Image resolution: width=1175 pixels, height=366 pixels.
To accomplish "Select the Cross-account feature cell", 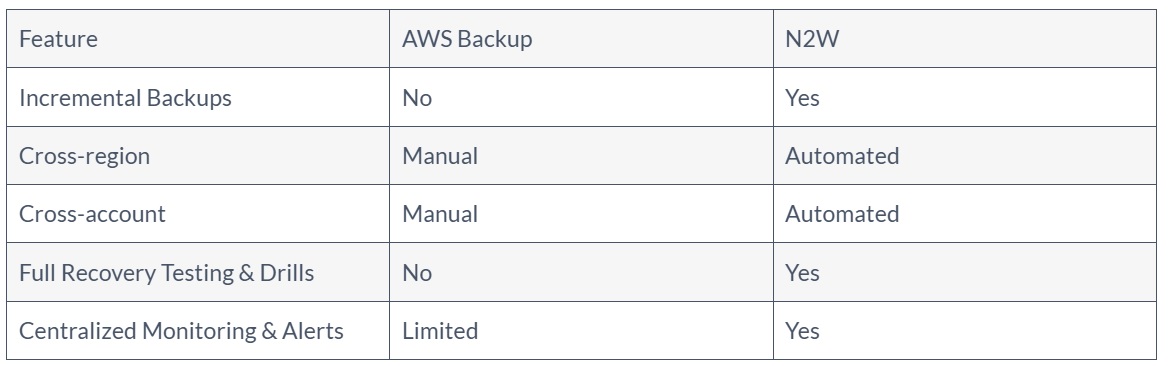I will [198, 214].
